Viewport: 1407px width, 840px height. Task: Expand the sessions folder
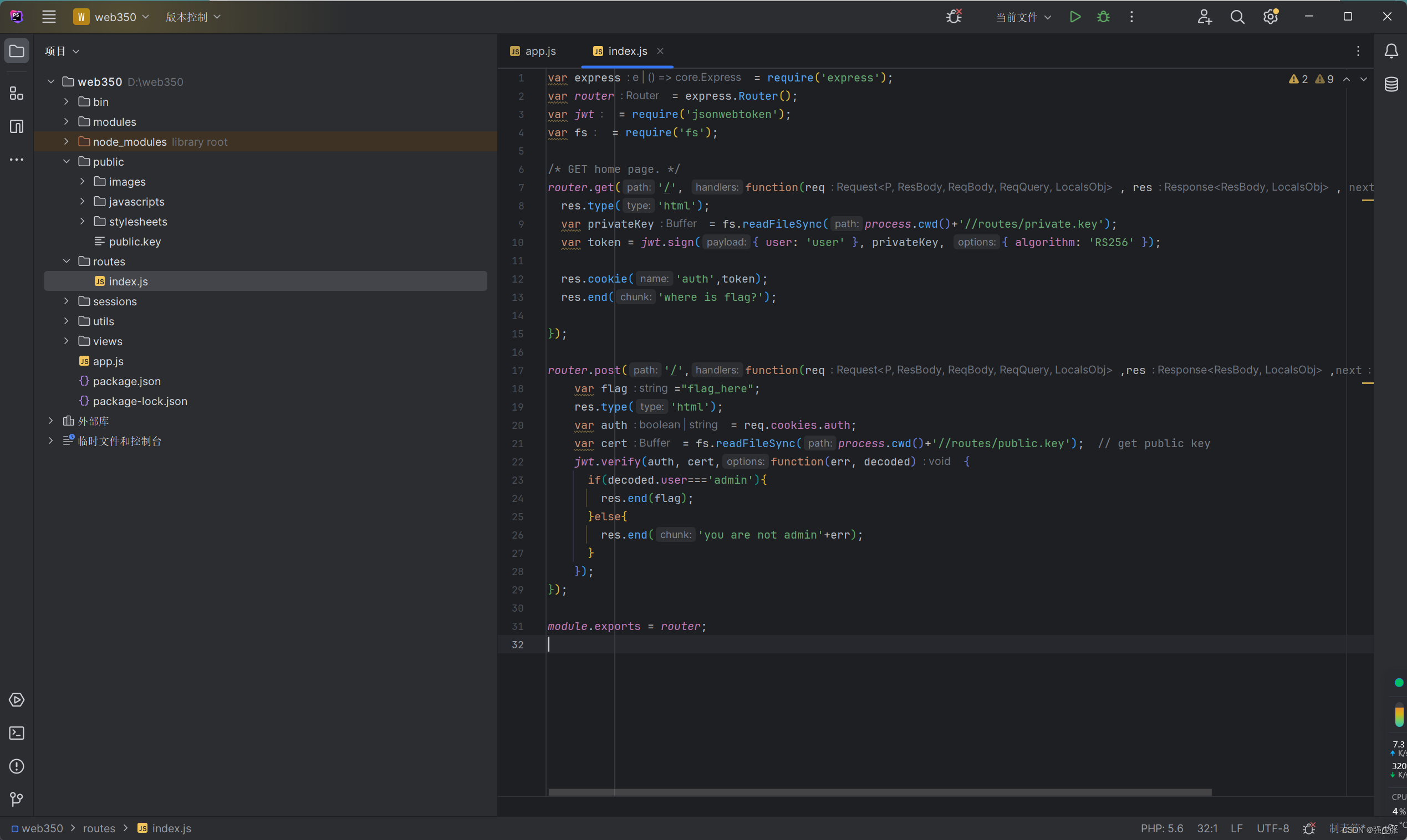pos(66,301)
